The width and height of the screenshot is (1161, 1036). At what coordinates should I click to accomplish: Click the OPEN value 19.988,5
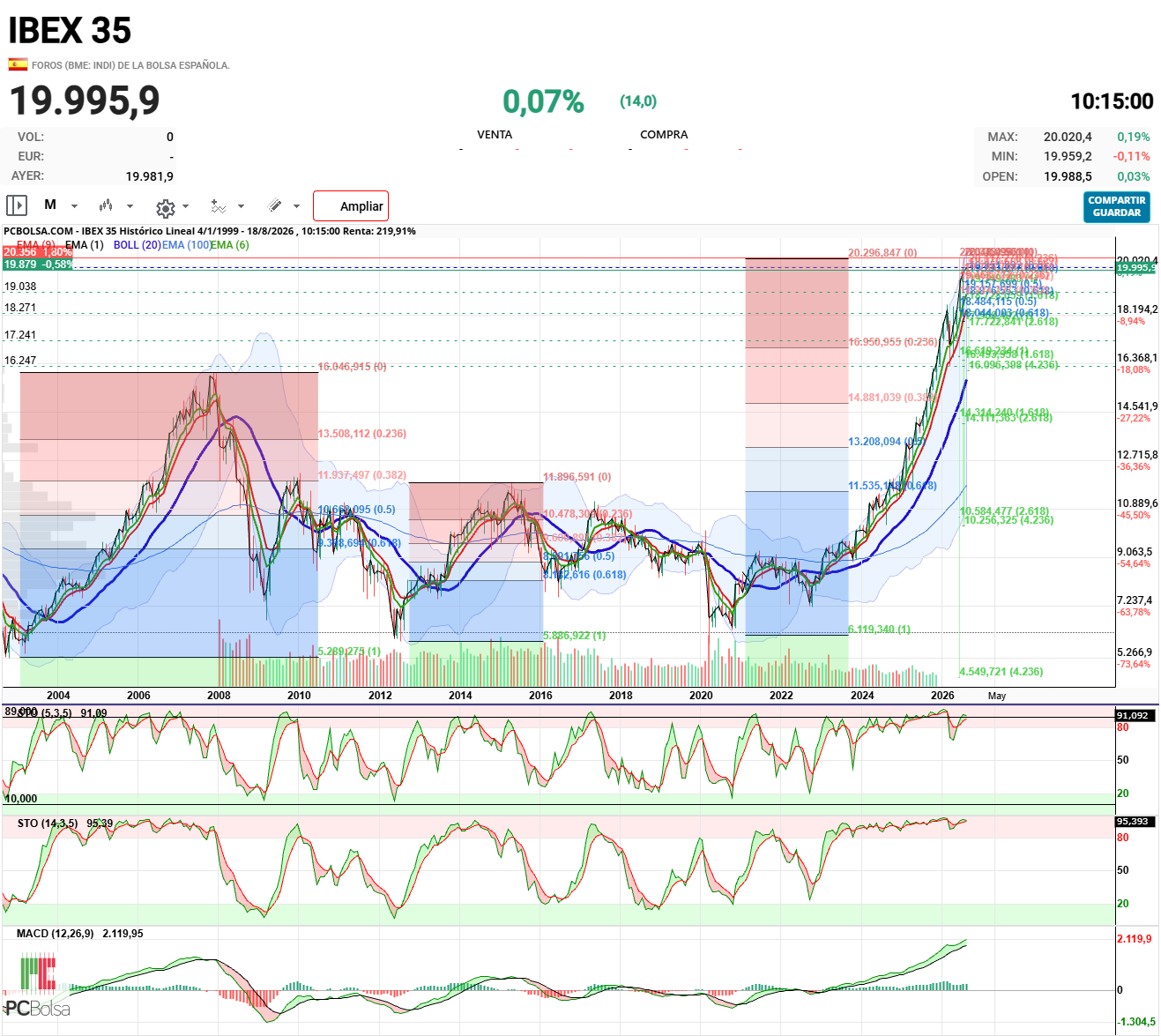(x=1068, y=176)
